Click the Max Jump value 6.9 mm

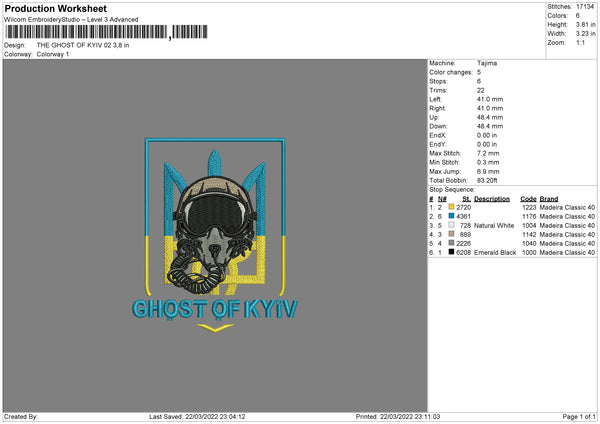tap(488, 171)
